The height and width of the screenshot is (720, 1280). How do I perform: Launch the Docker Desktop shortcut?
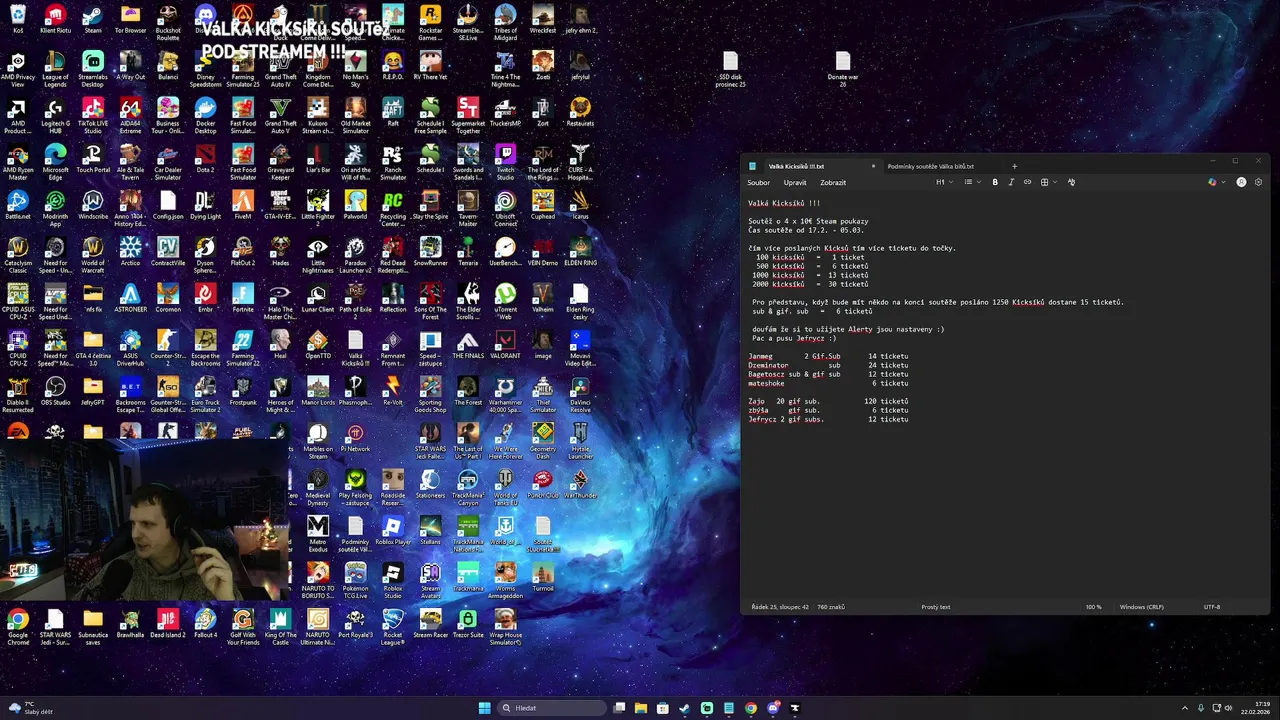tap(205, 113)
